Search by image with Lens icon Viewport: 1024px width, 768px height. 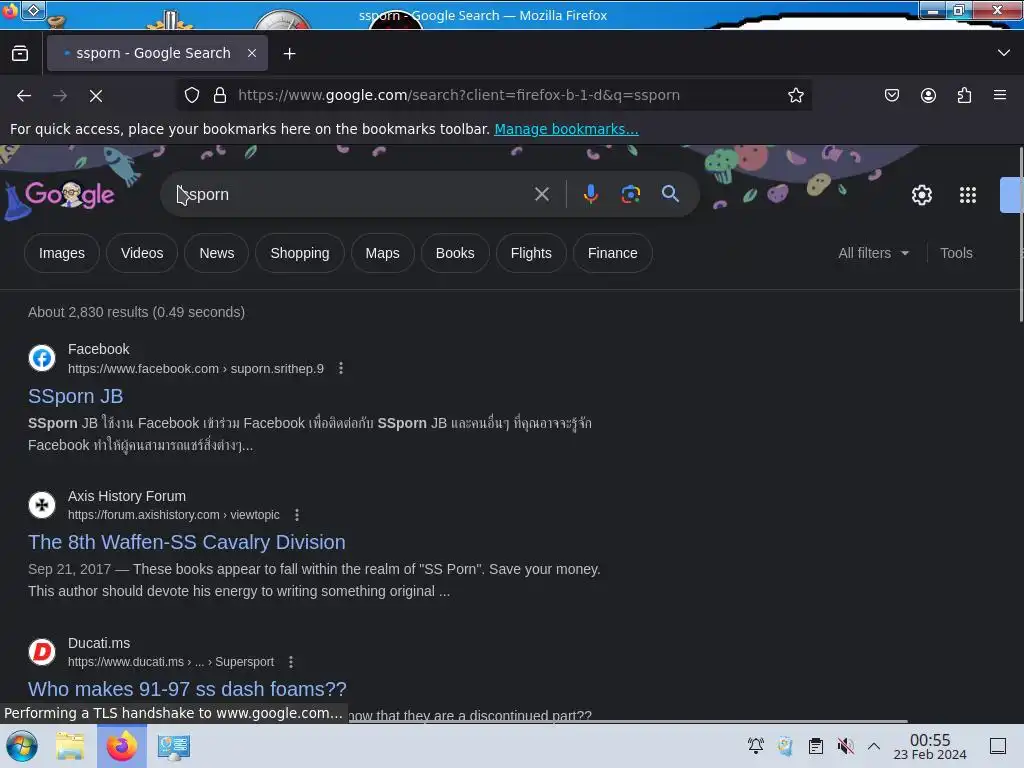630,194
